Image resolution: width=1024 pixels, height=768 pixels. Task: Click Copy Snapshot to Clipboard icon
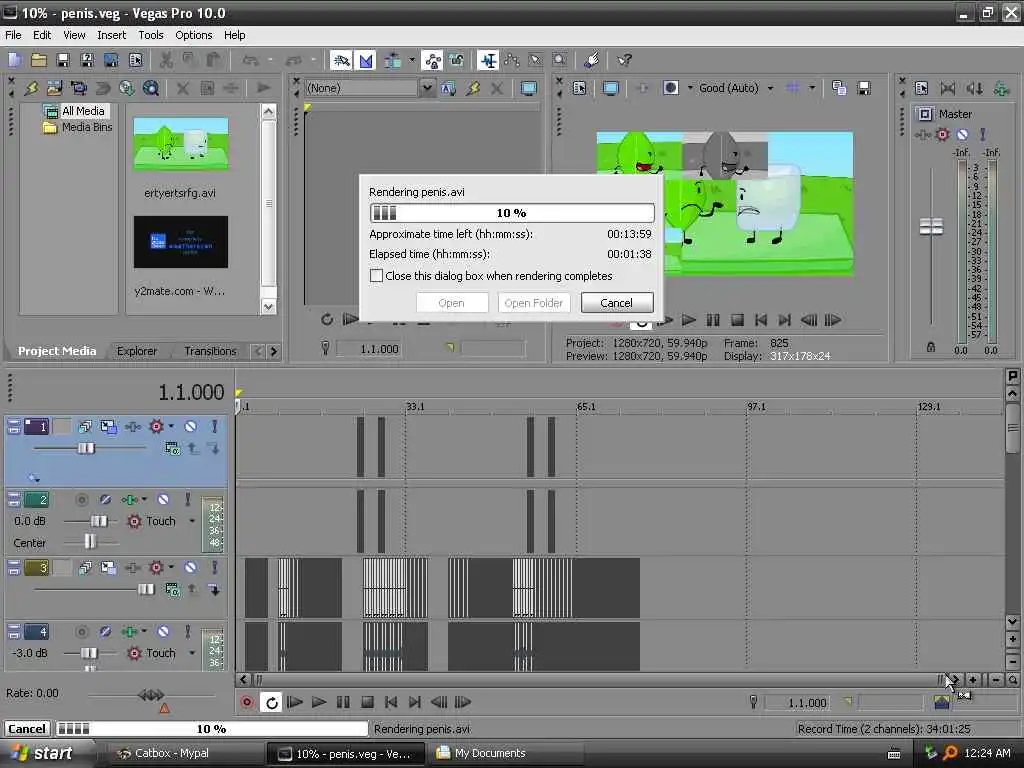click(x=839, y=88)
